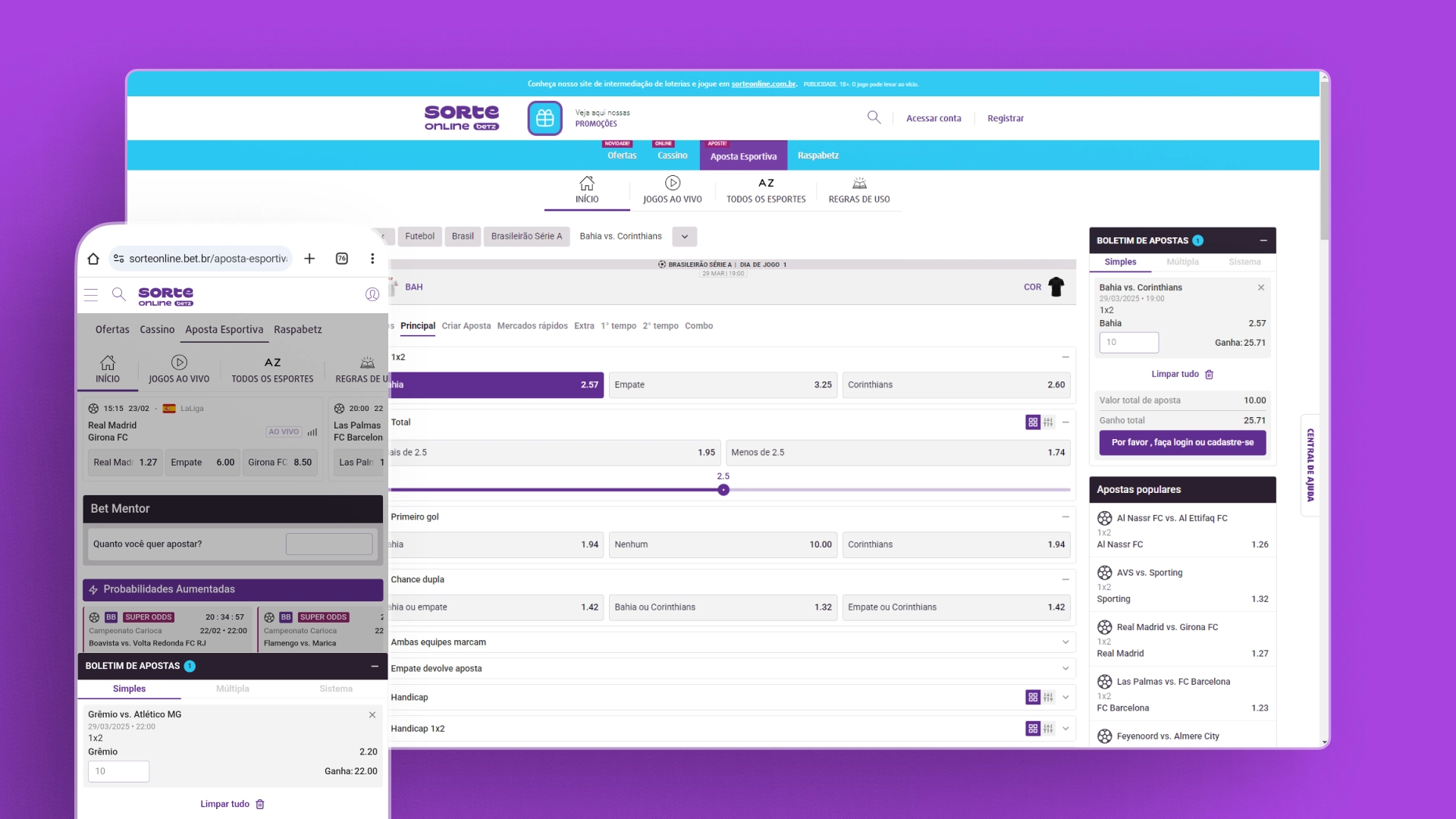Click the Registrar link
This screenshot has width=1456, height=819.
tap(1005, 118)
